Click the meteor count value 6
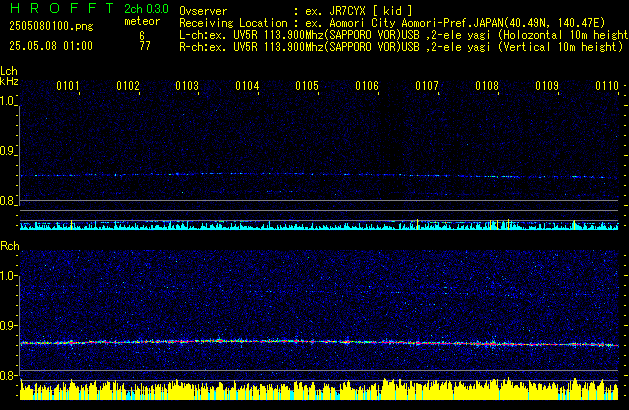Image resolution: width=629 pixels, height=410 pixels. click(x=142, y=36)
